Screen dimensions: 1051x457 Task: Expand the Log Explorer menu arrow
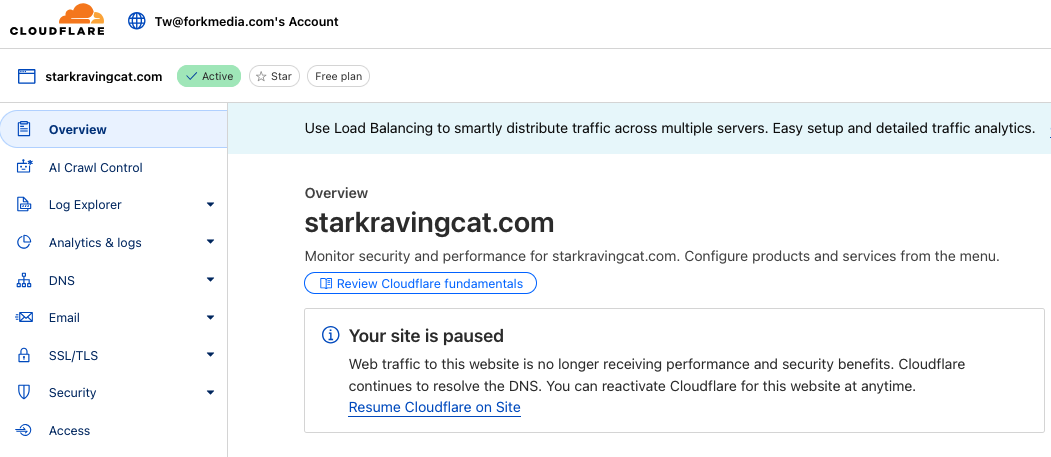pos(210,205)
